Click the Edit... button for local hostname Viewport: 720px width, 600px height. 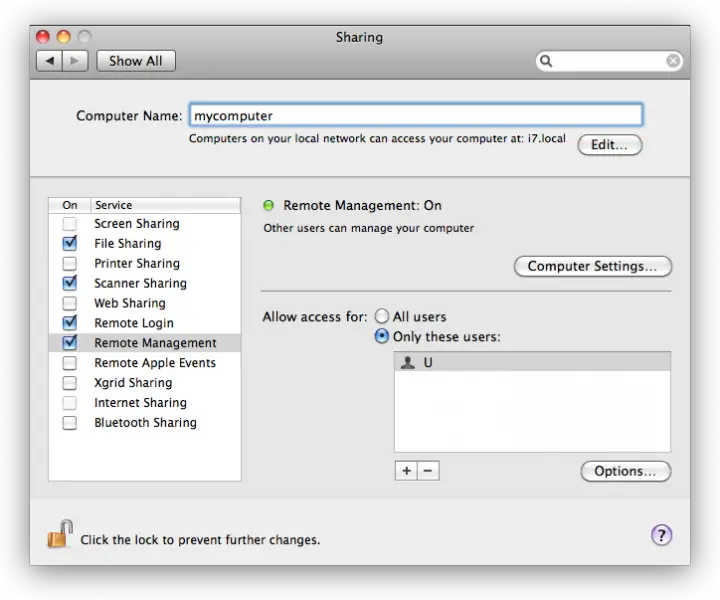610,145
